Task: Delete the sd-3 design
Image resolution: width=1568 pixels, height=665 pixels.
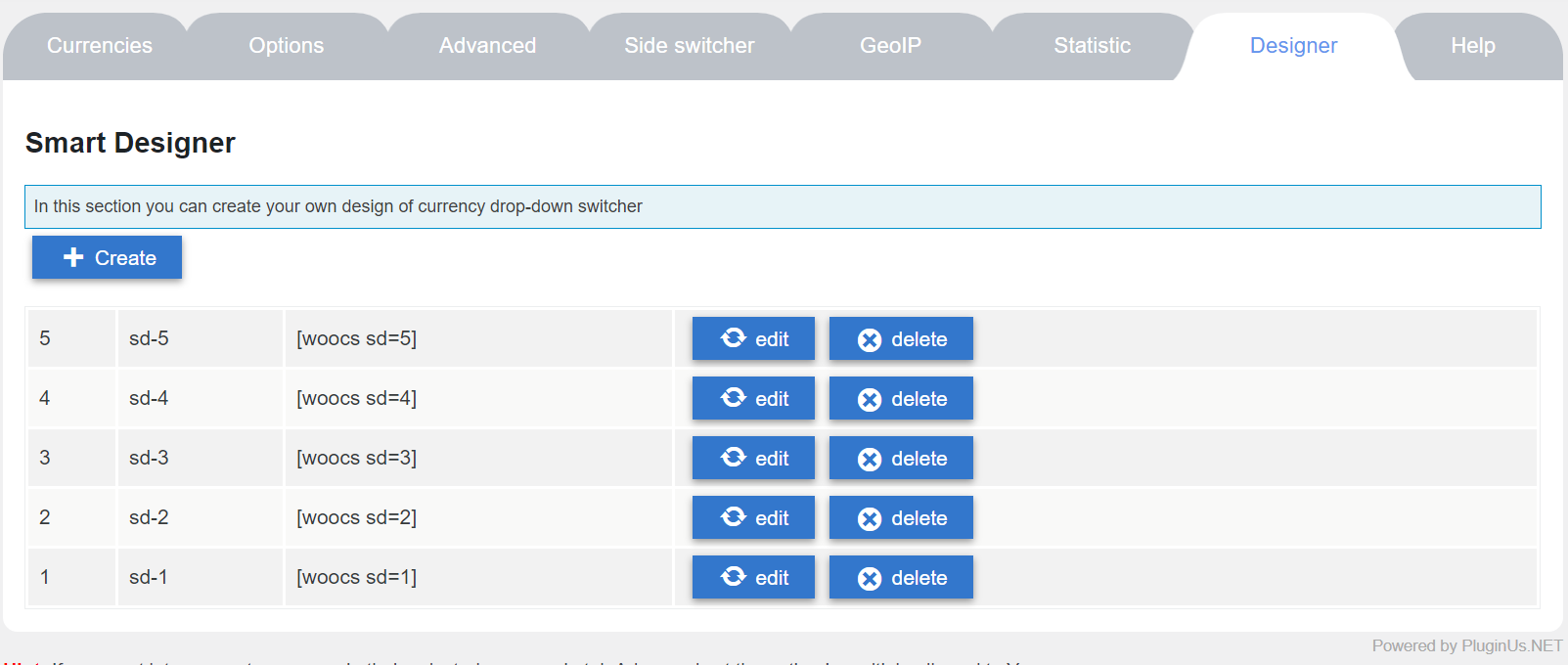Action: (901, 458)
